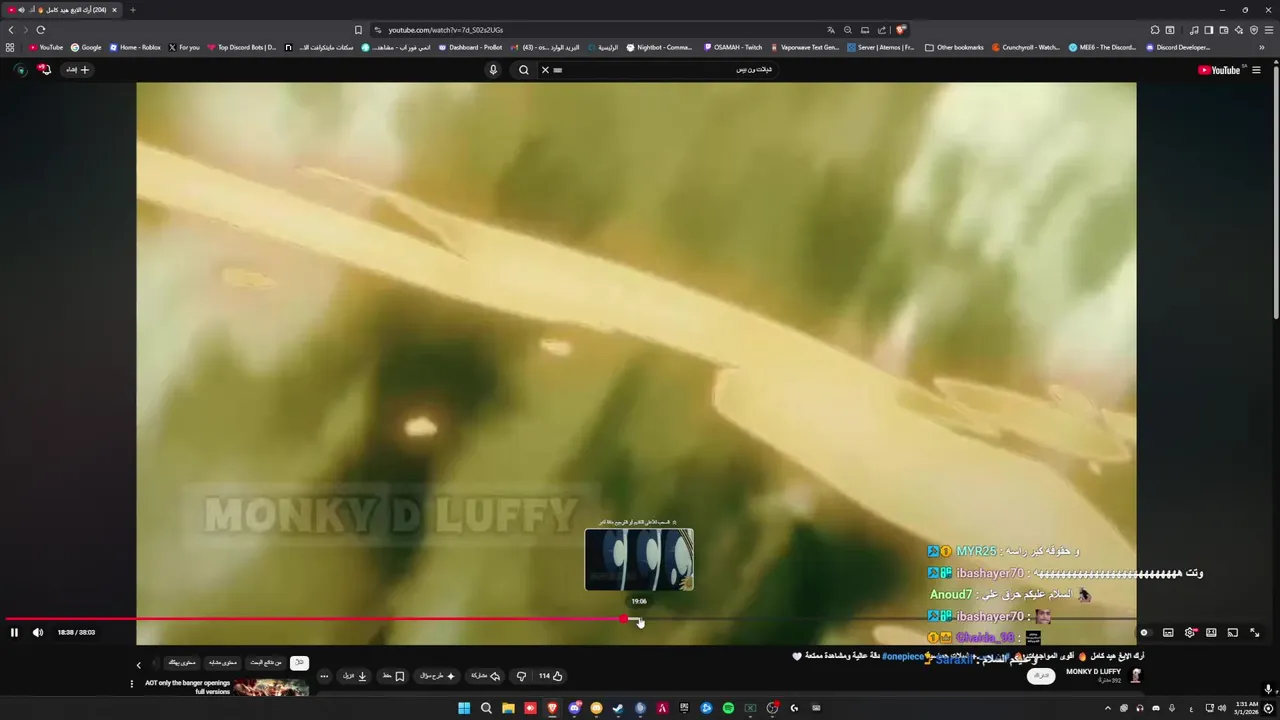Open the browser apps grid icon
Screen dimensions: 1280x720
tap(10, 47)
